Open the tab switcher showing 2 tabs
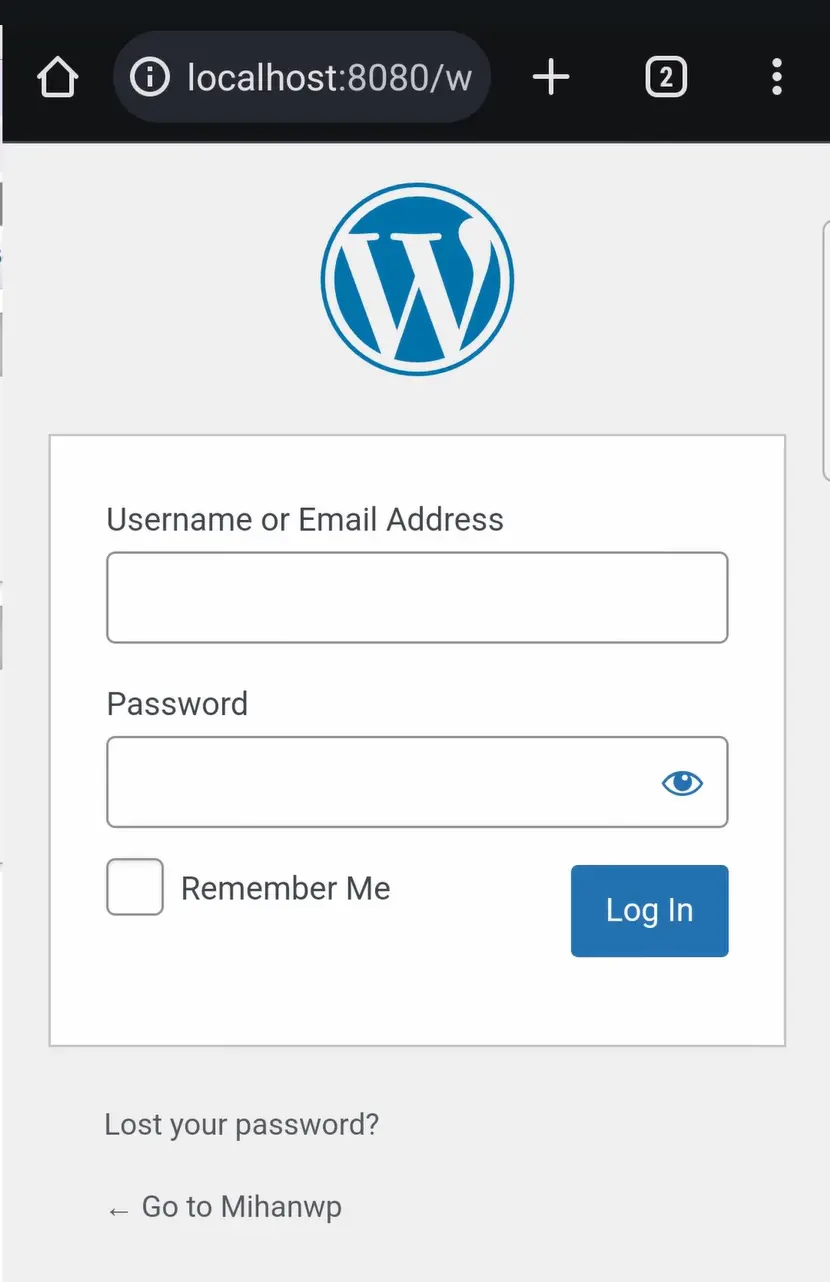Screen dimensions: 830x1282 [666, 77]
